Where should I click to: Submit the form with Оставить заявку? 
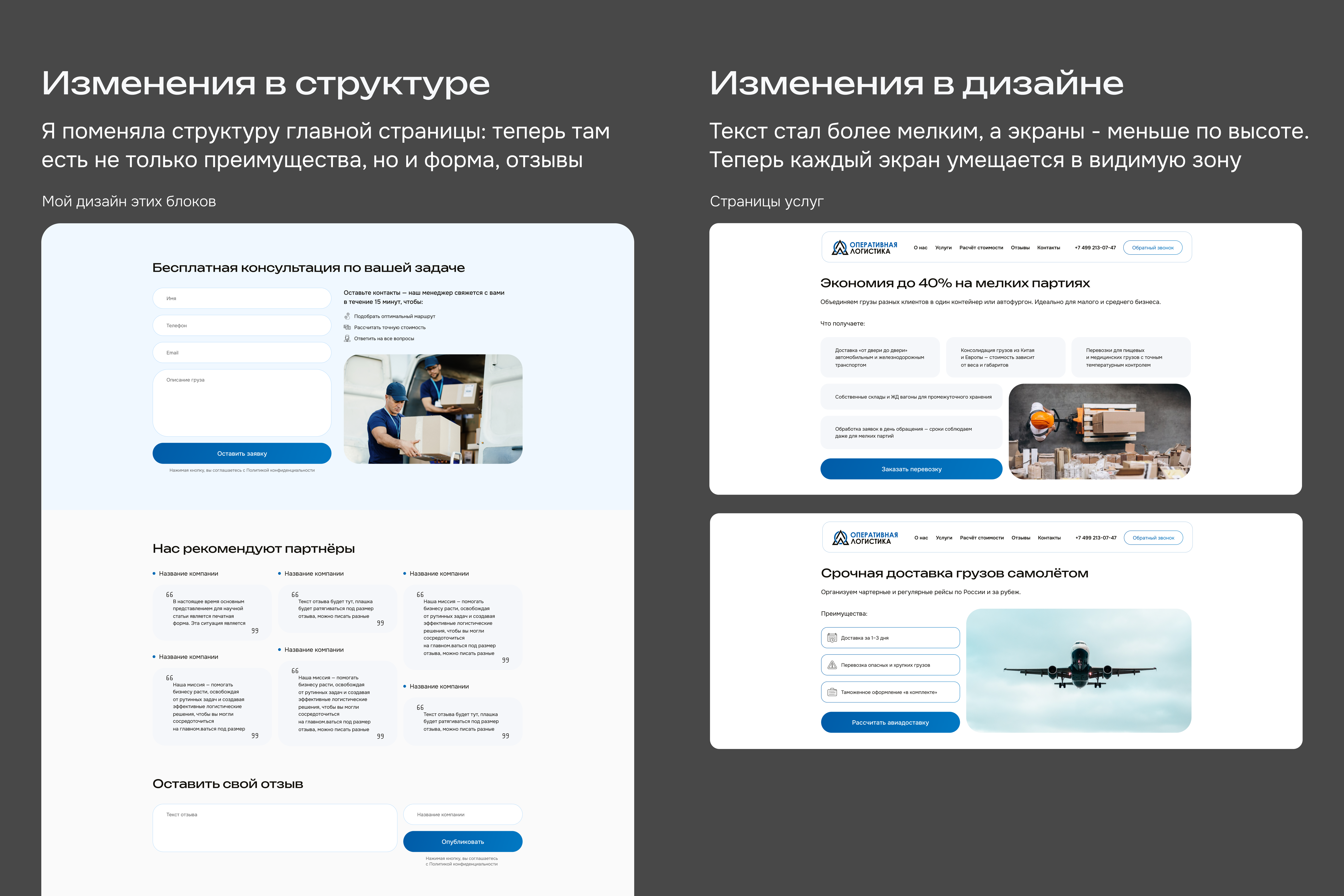(x=242, y=453)
